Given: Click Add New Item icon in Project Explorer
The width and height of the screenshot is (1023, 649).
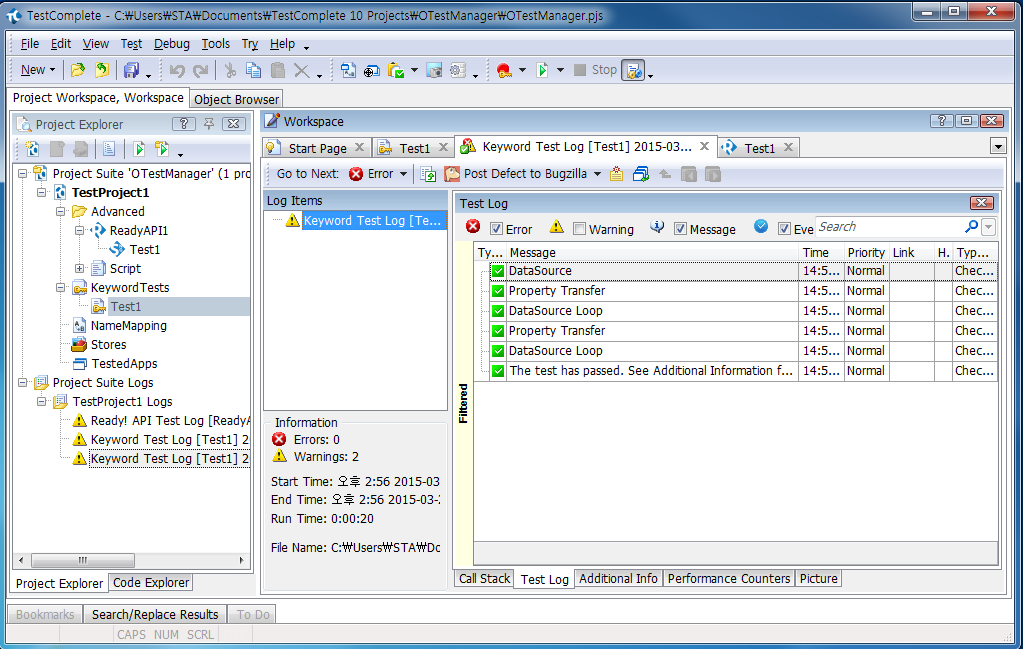Looking at the screenshot, I should 32,149.
